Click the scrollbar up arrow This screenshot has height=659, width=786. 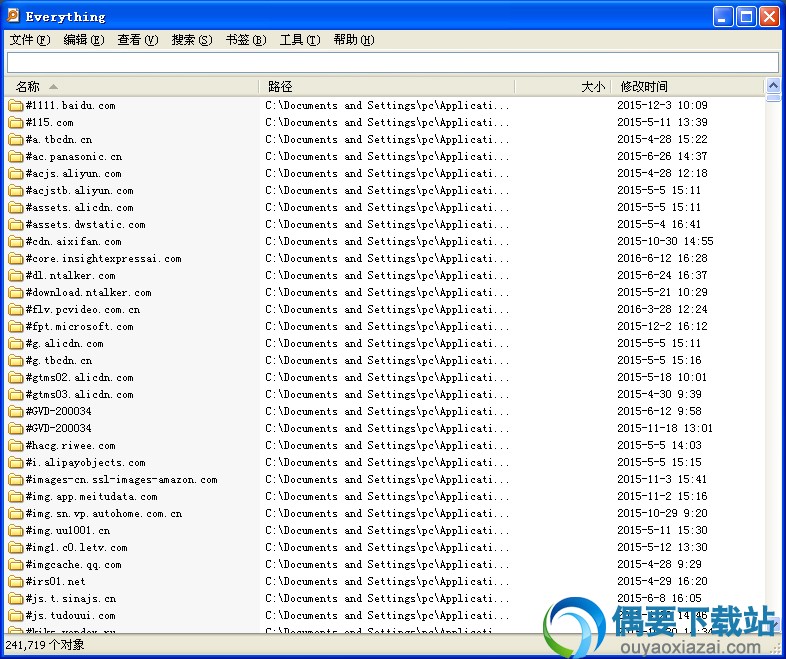point(773,86)
